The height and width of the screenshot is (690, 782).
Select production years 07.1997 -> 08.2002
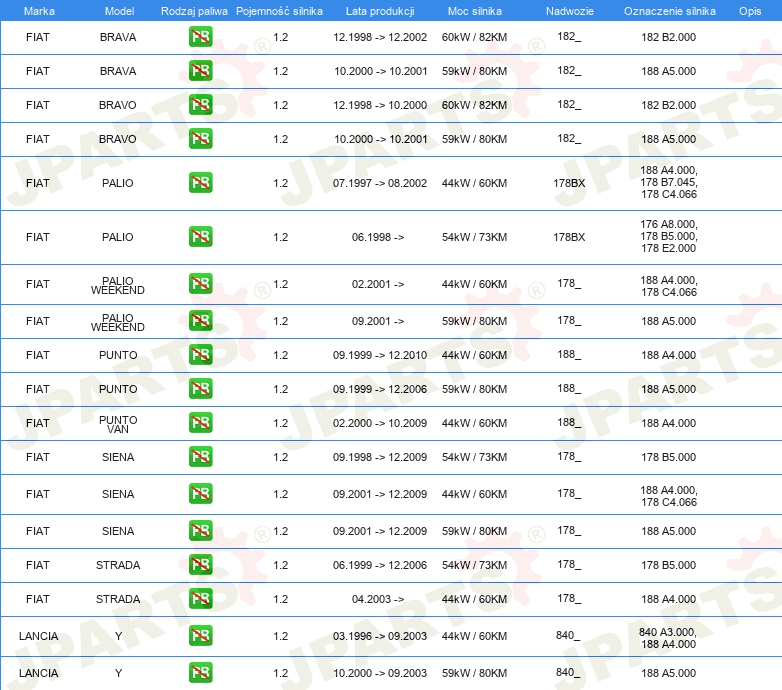(380, 183)
